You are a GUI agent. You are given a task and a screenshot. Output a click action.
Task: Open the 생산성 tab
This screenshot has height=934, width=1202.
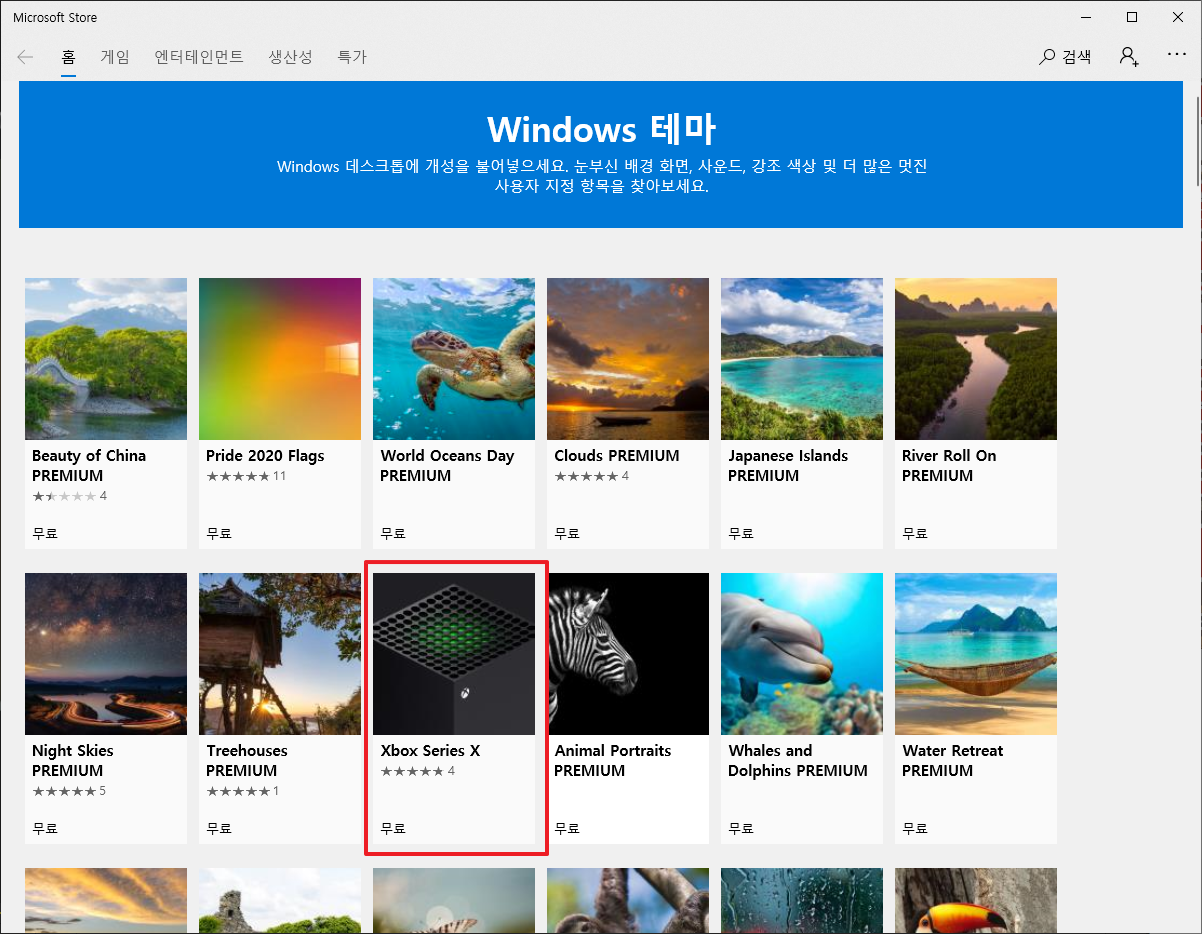(x=290, y=57)
